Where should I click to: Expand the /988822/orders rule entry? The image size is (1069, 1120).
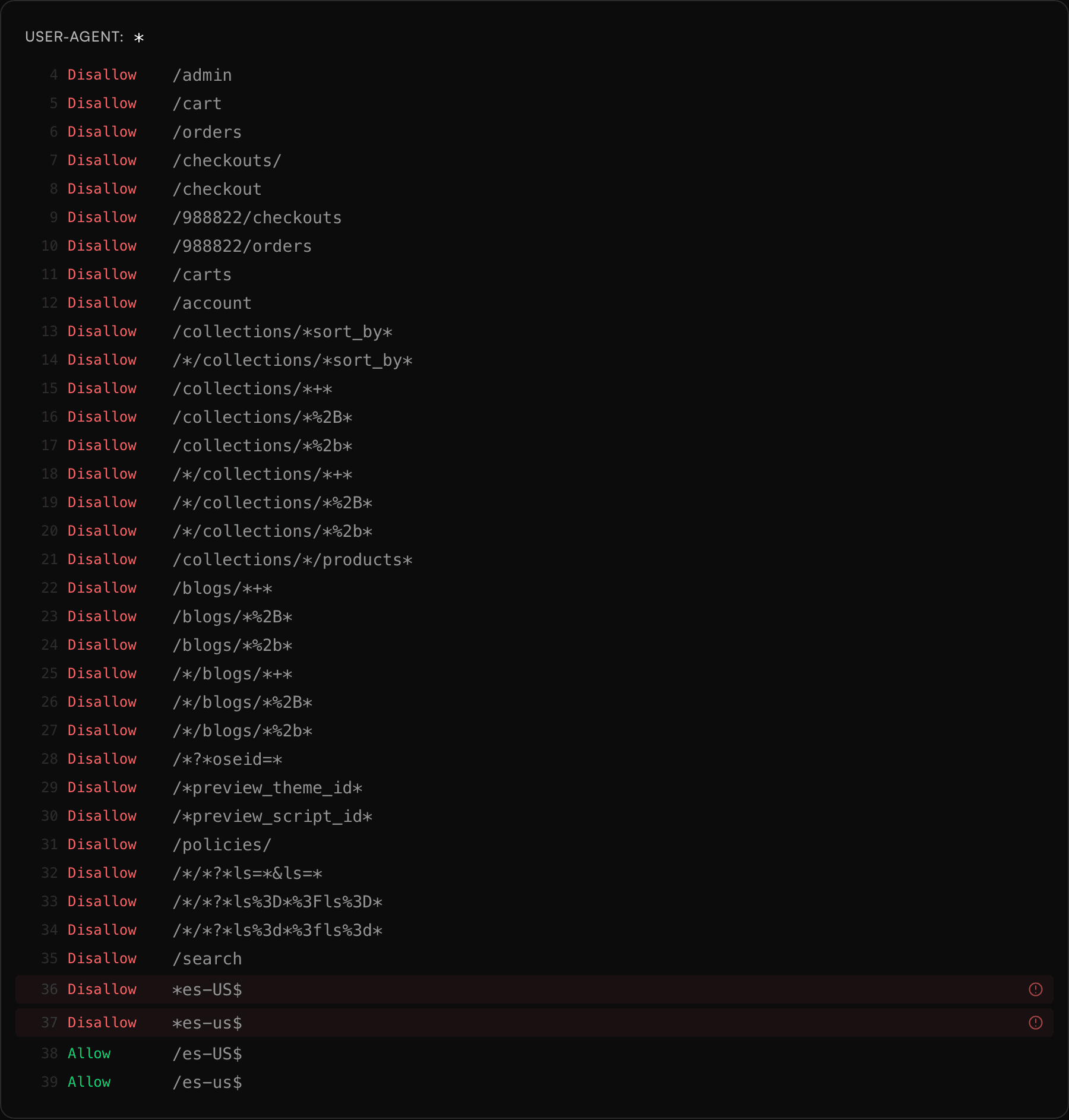click(x=242, y=246)
